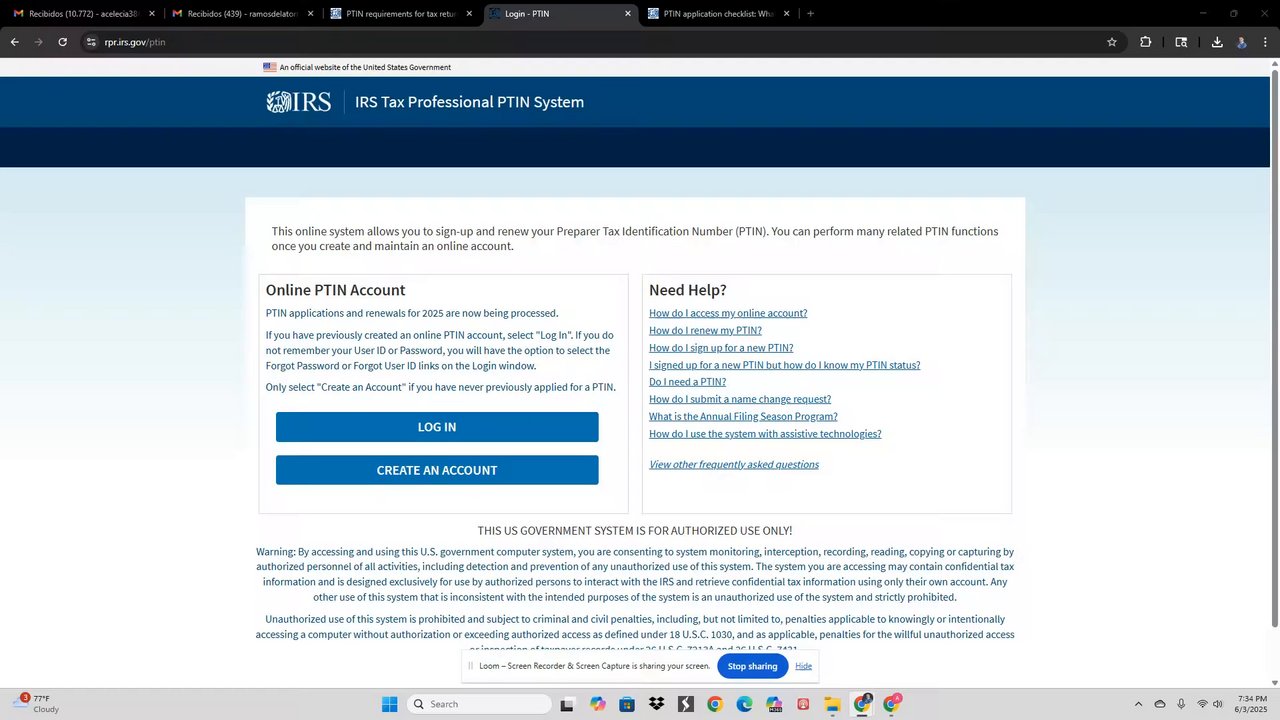This screenshot has width=1280, height=720.
Task: Switch to PTIN requirements for tax return tab
Action: 401,14
